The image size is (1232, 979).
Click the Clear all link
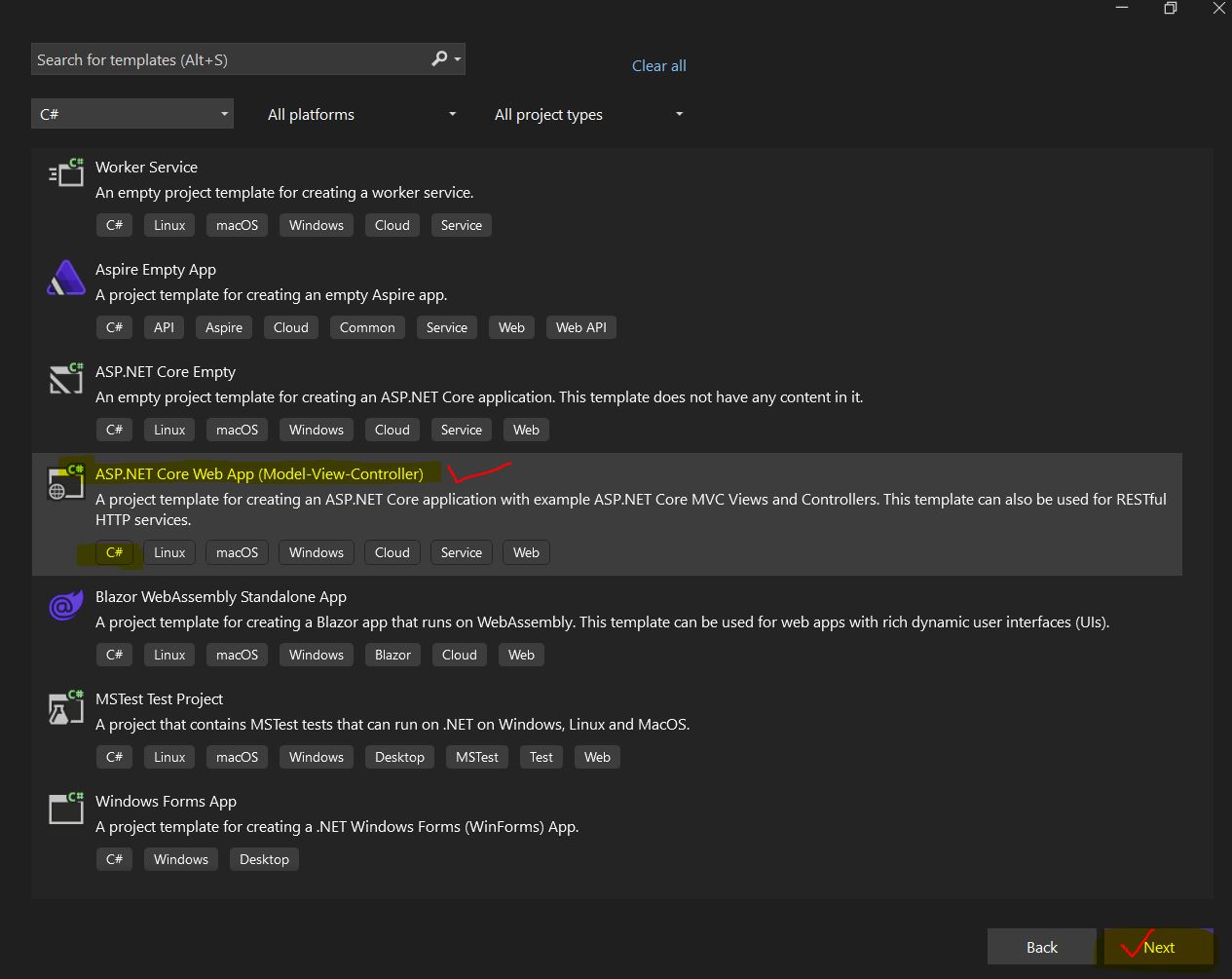tap(658, 65)
